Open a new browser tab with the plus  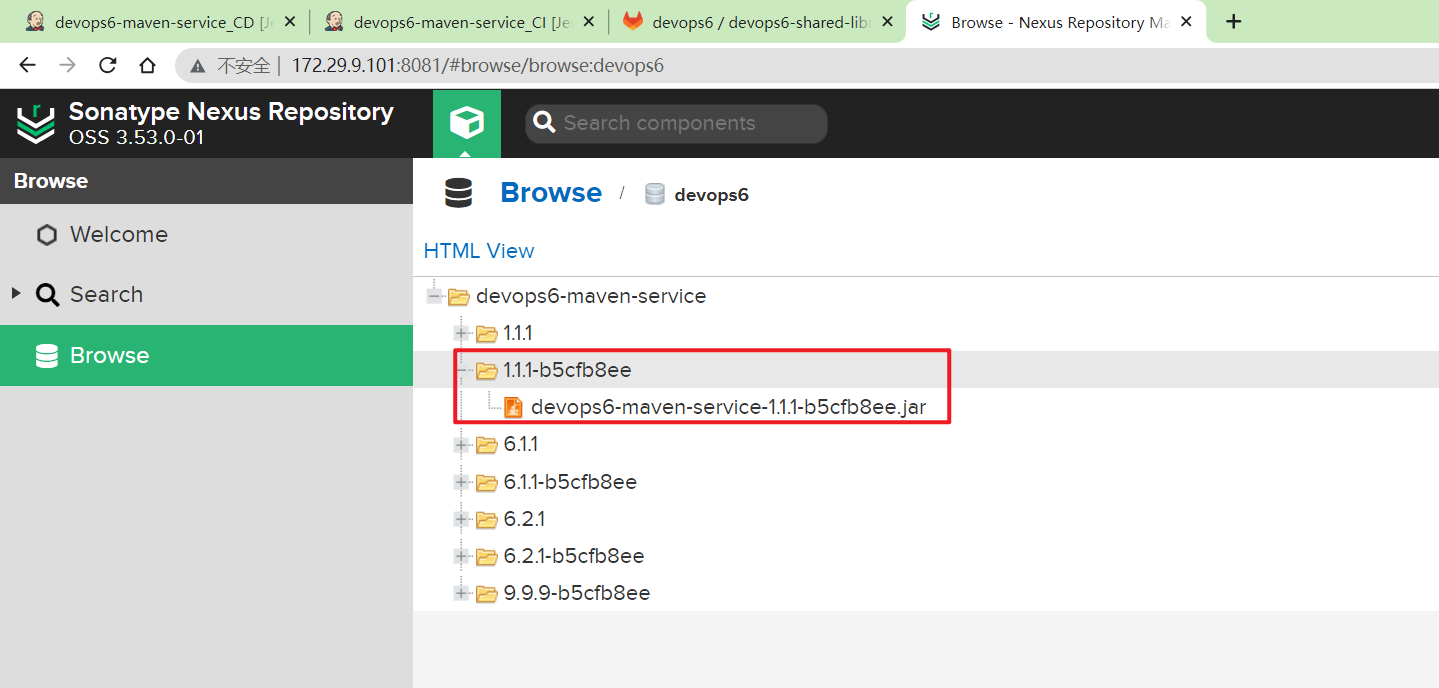point(1234,21)
